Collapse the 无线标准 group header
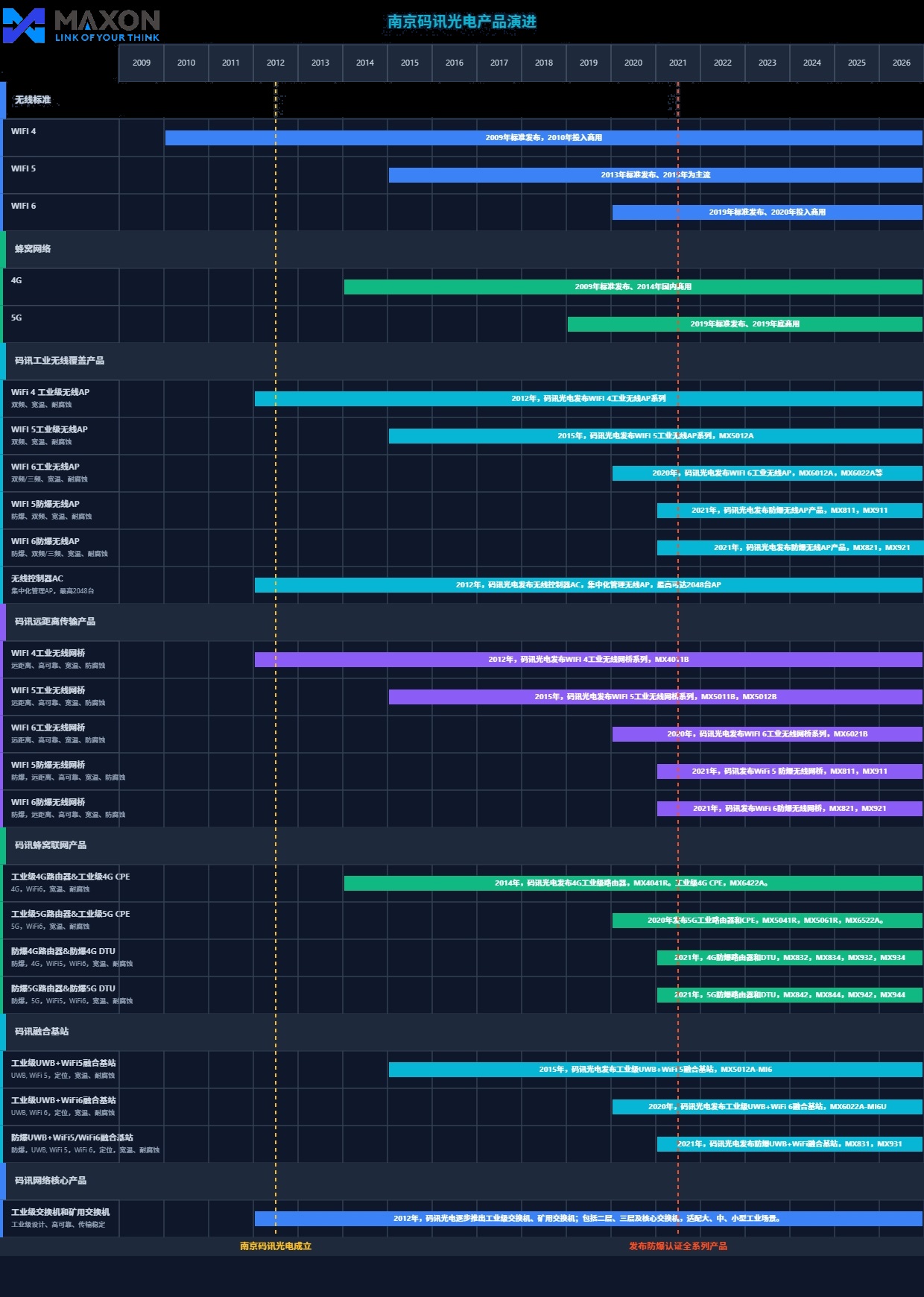The image size is (924, 1297). 33,100
